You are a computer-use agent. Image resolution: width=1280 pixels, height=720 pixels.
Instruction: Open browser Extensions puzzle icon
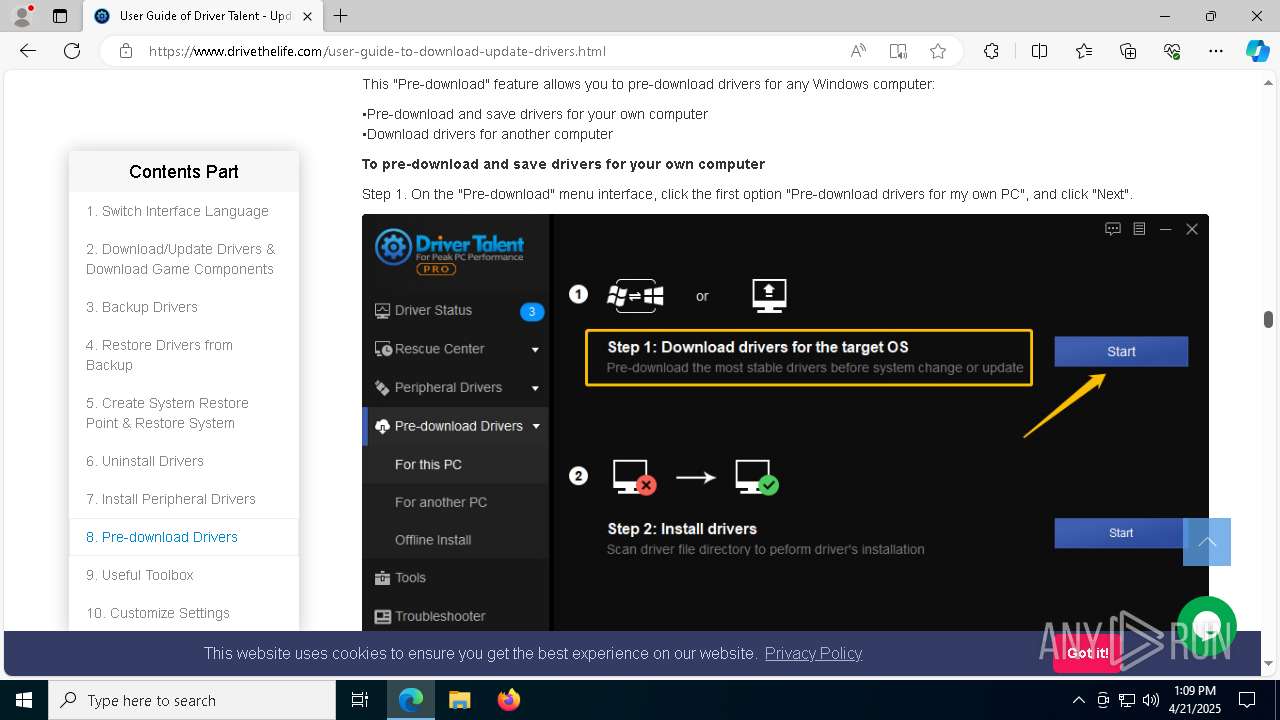(x=991, y=51)
